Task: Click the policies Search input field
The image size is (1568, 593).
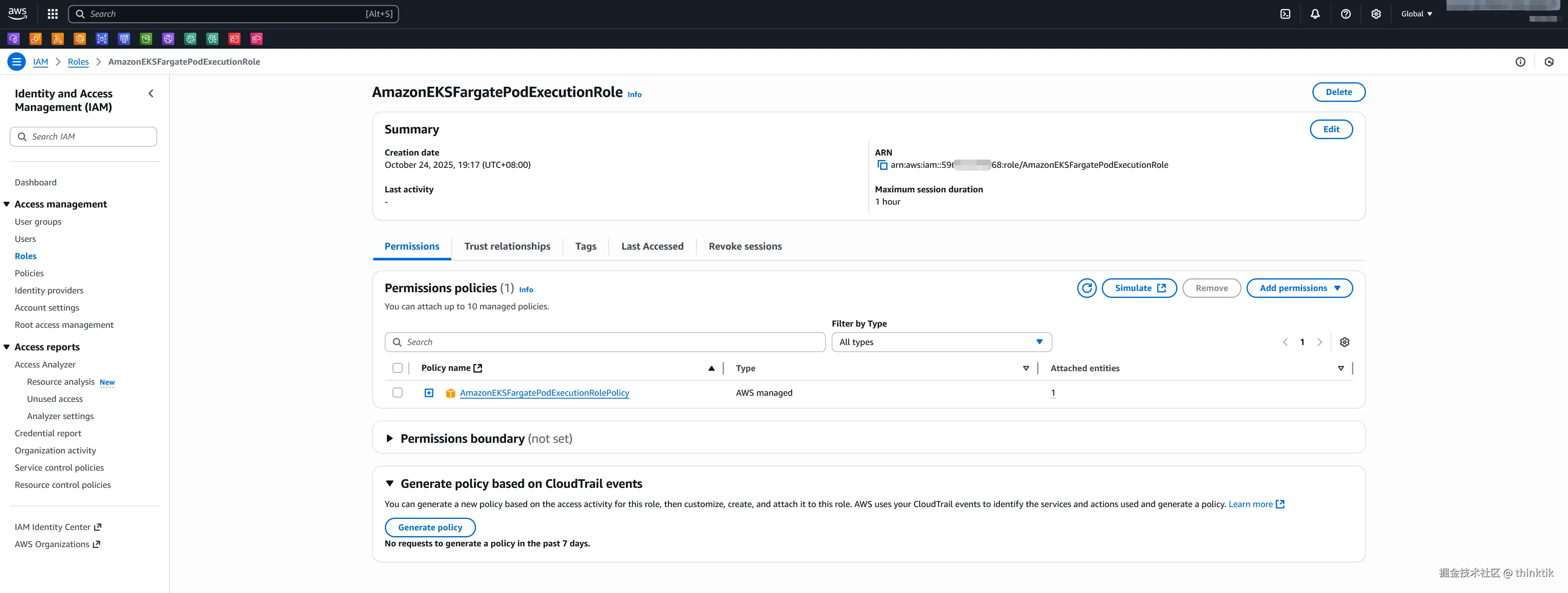Action: [x=604, y=342]
